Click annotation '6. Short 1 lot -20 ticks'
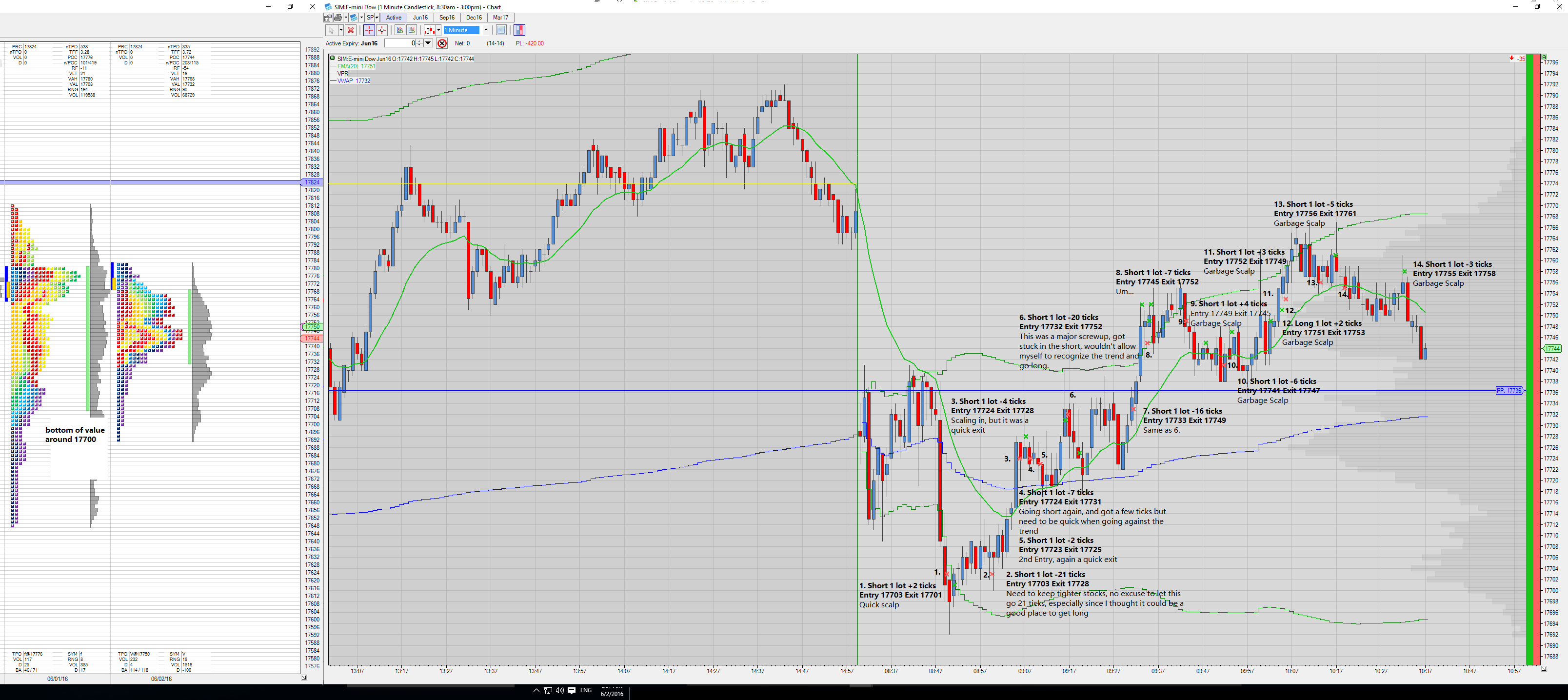Screen dimensions: 1568x700 tap(1059, 317)
